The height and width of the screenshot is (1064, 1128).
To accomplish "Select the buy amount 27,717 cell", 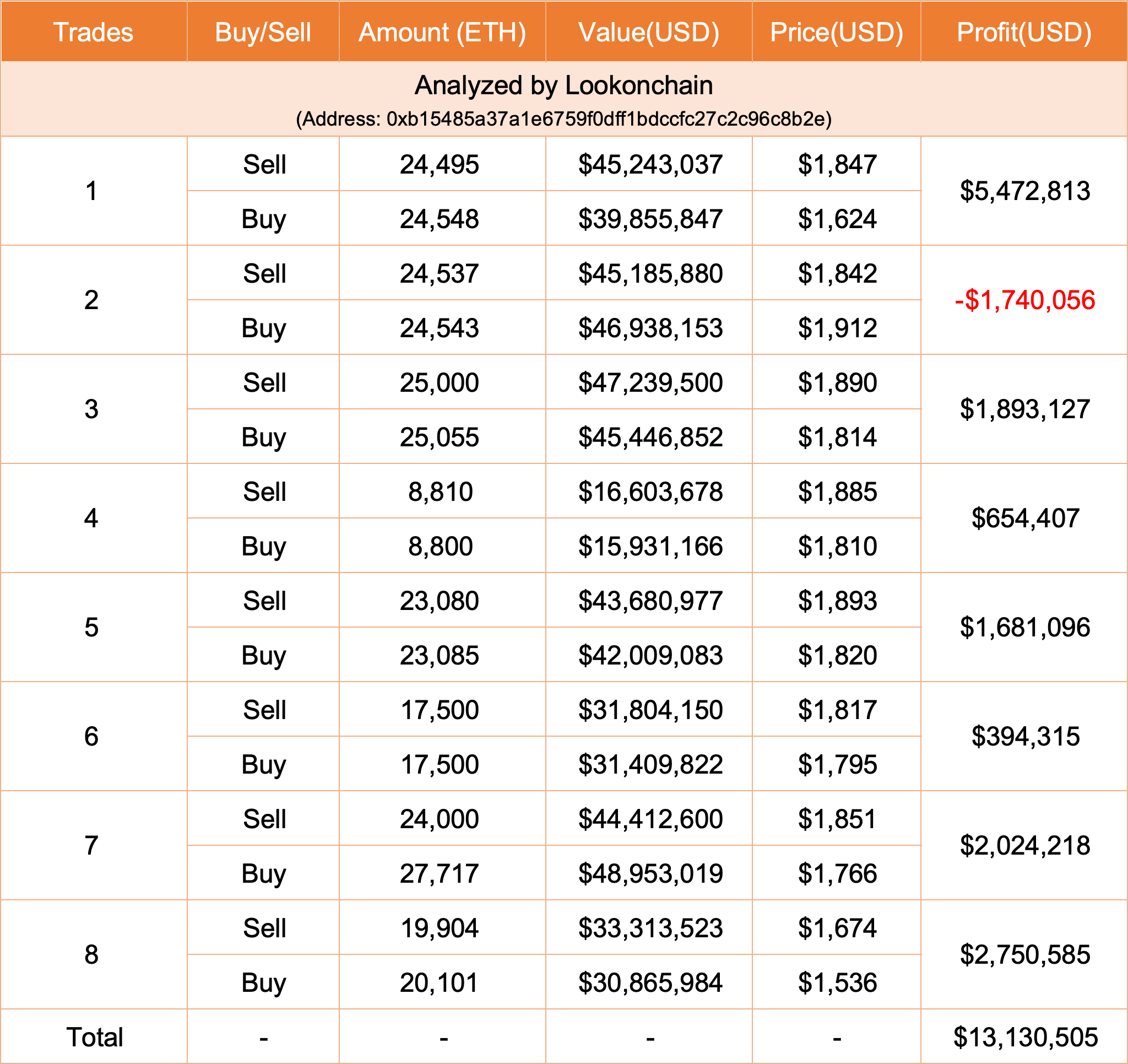I will (x=439, y=873).
